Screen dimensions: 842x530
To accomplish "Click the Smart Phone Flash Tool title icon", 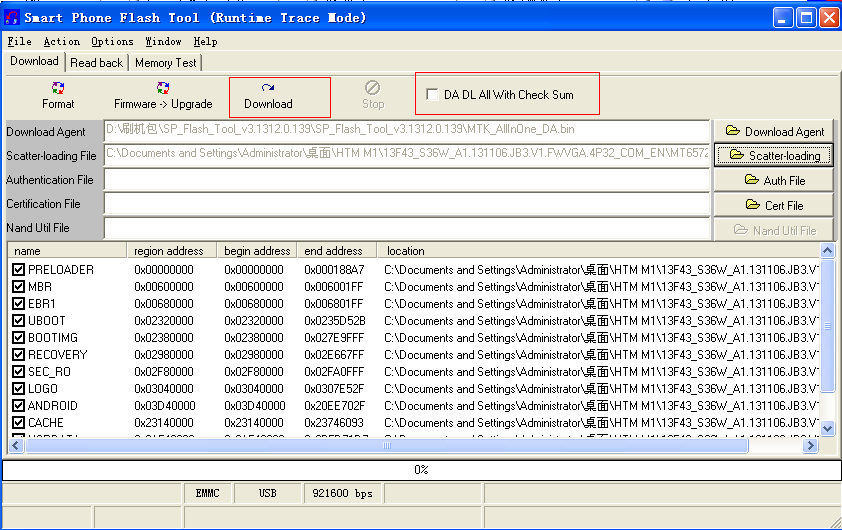I will pyautogui.click(x=11, y=18).
